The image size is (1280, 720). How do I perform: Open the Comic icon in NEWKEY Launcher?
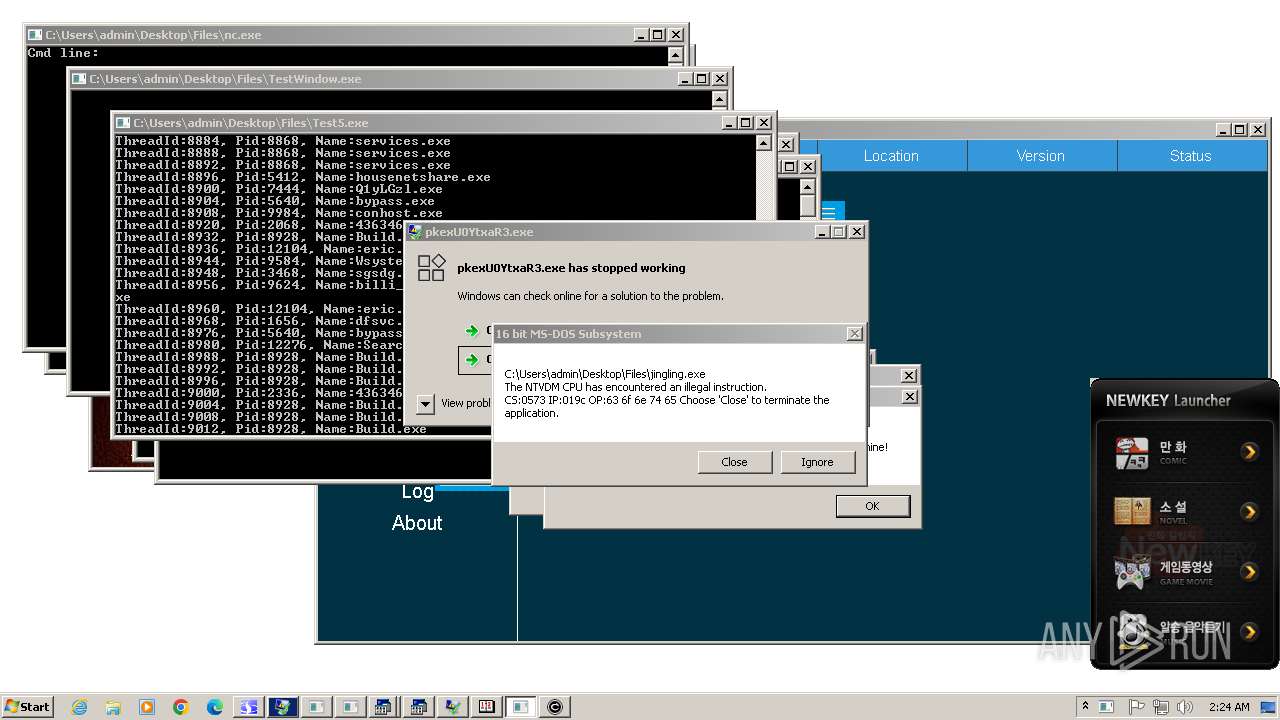(x=1132, y=453)
